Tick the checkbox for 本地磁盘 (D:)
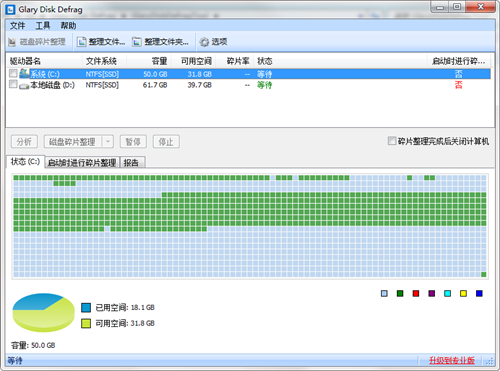Viewport: 500px width, 371px height. coord(13,84)
